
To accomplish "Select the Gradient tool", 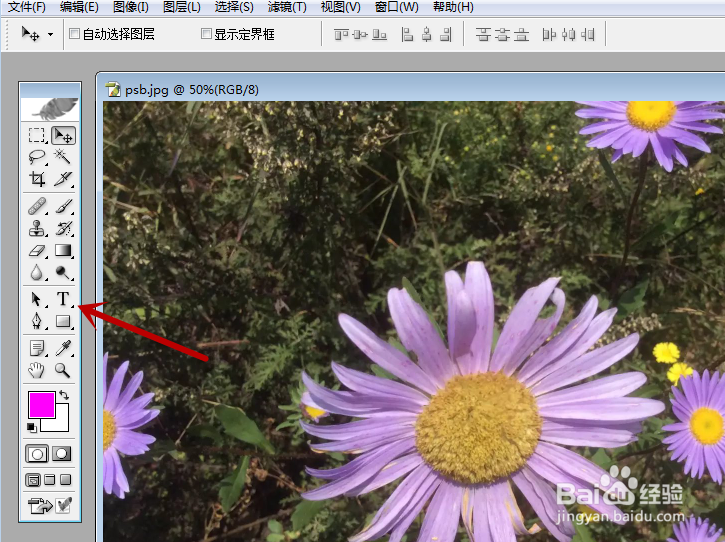I will click(x=63, y=250).
